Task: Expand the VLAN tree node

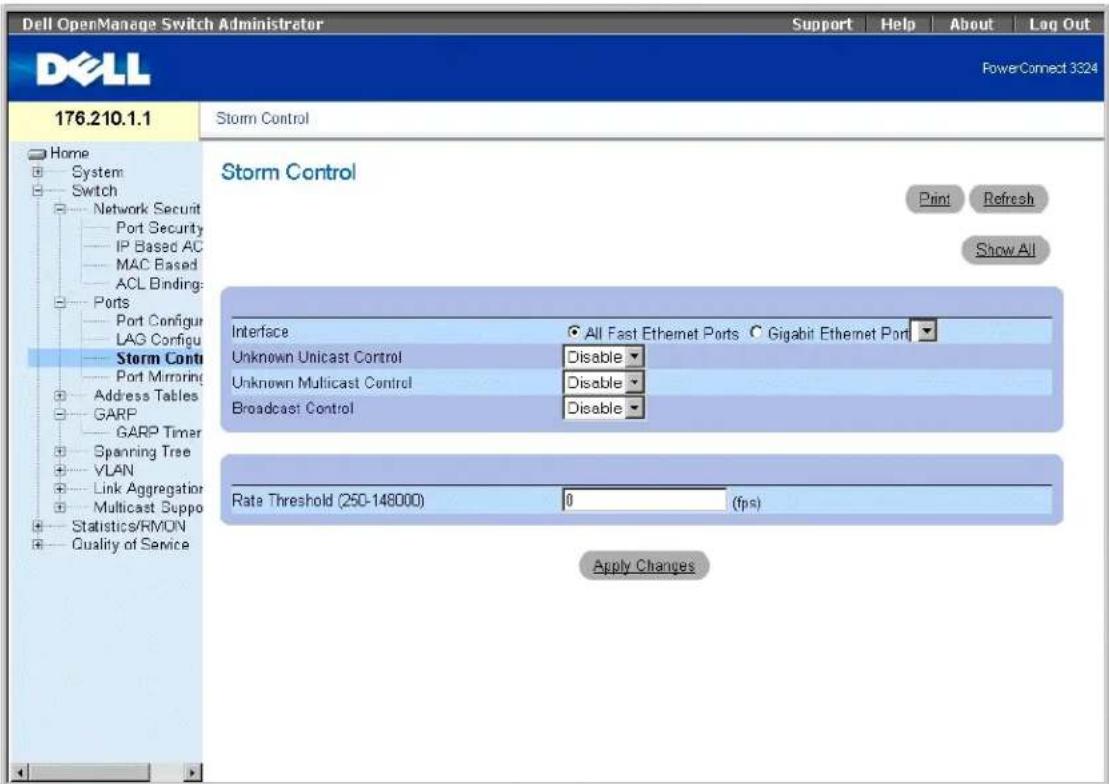Action: click(60, 470)
